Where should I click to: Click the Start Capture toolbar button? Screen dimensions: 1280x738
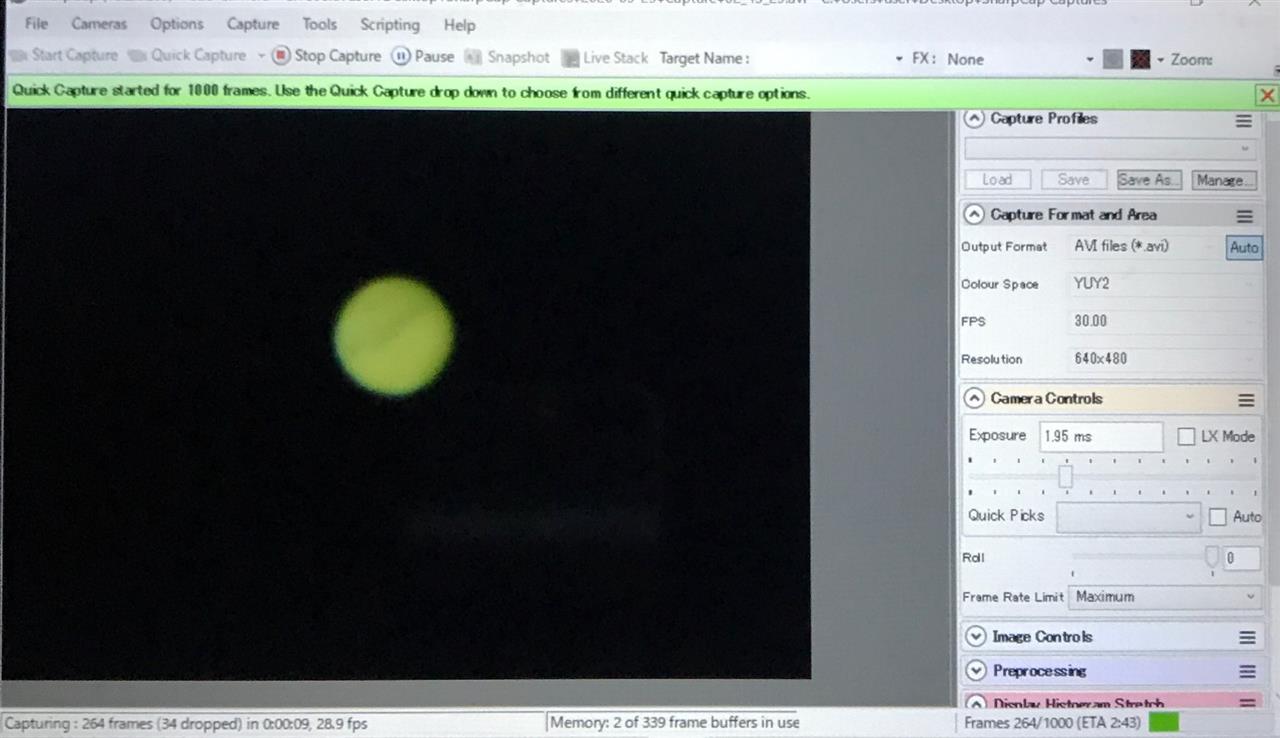[63, 56]
